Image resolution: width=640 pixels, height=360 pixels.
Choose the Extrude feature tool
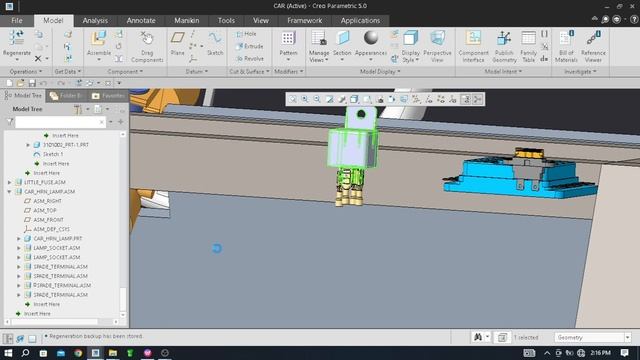click(249, 47)
